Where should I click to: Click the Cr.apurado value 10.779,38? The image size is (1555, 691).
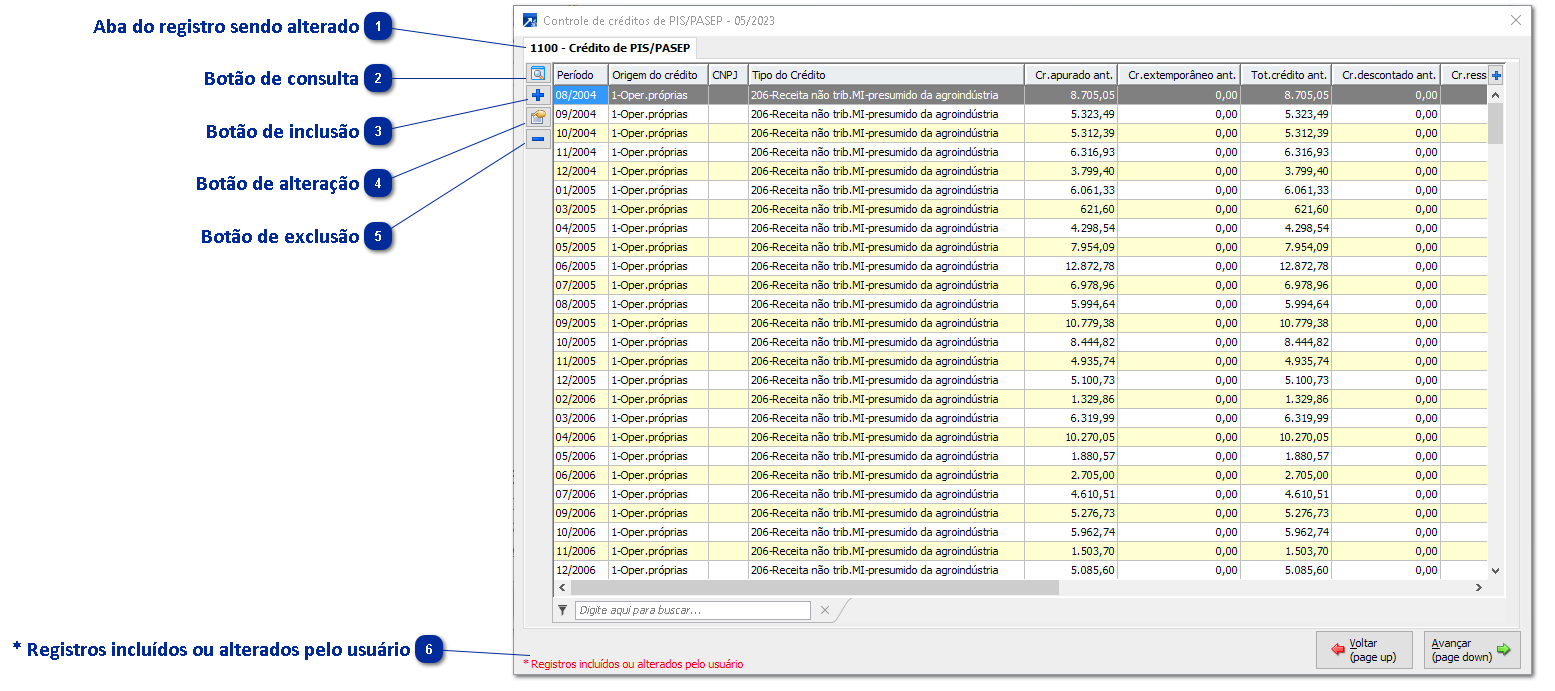click(1090, 323)
